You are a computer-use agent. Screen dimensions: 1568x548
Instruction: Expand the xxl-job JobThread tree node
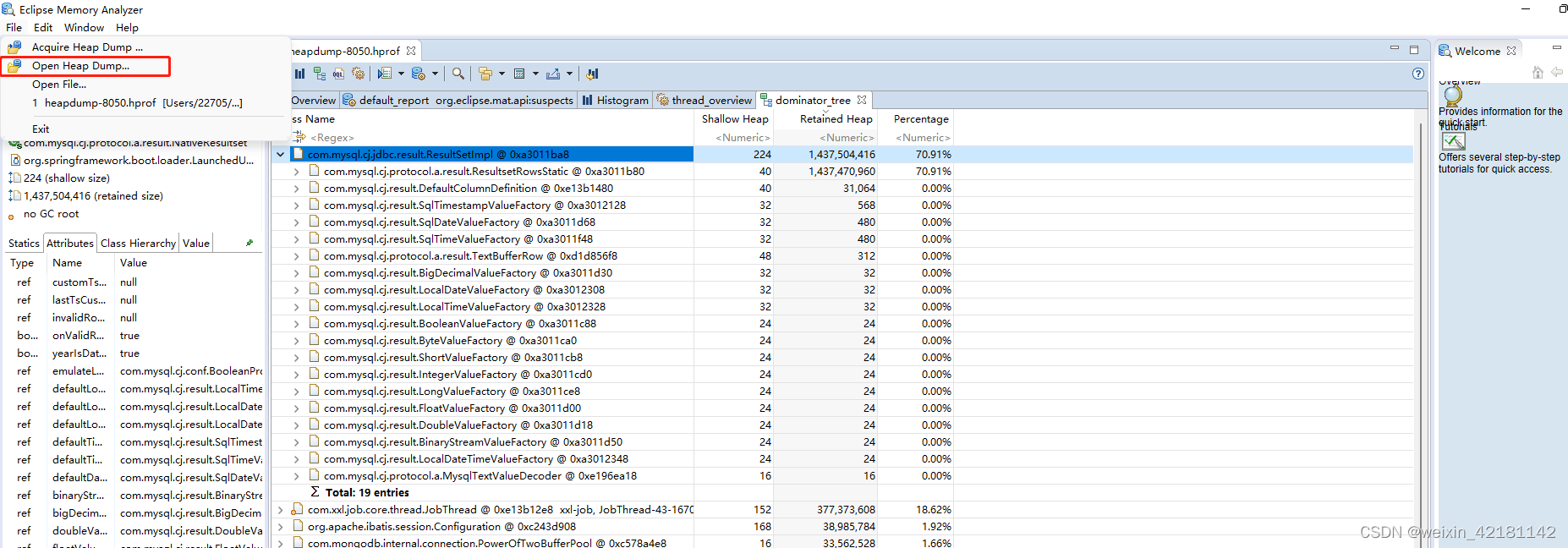280,510
